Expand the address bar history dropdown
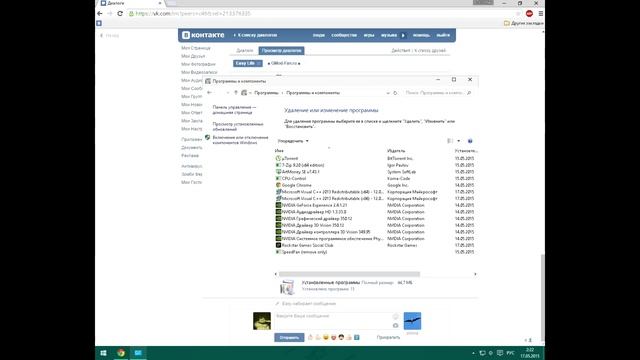This screenshot has height=360, width=640. (388, 93)
